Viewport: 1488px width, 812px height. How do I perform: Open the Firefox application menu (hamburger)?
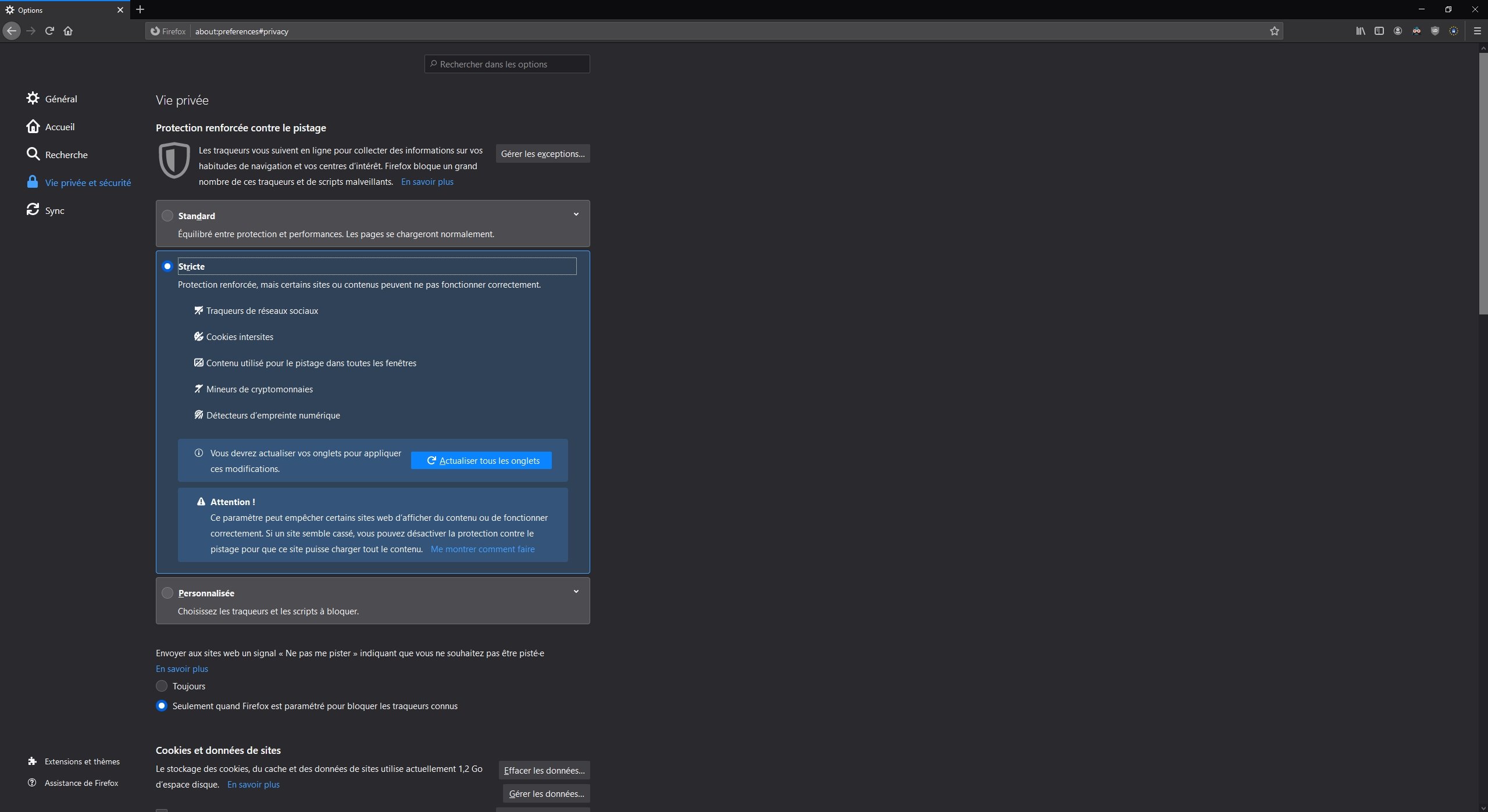point(1476,31)
